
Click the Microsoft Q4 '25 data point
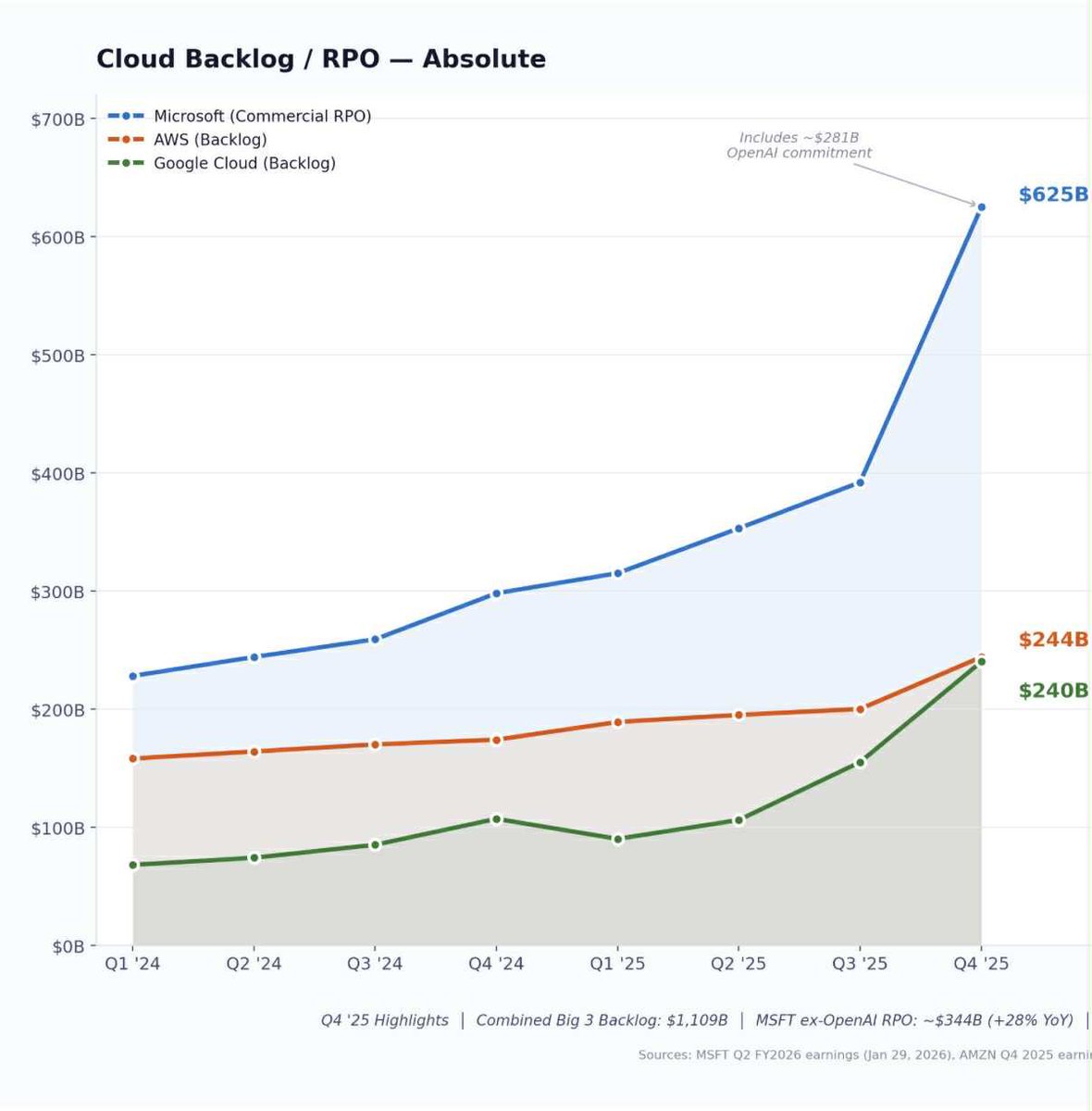pos(981,207)
